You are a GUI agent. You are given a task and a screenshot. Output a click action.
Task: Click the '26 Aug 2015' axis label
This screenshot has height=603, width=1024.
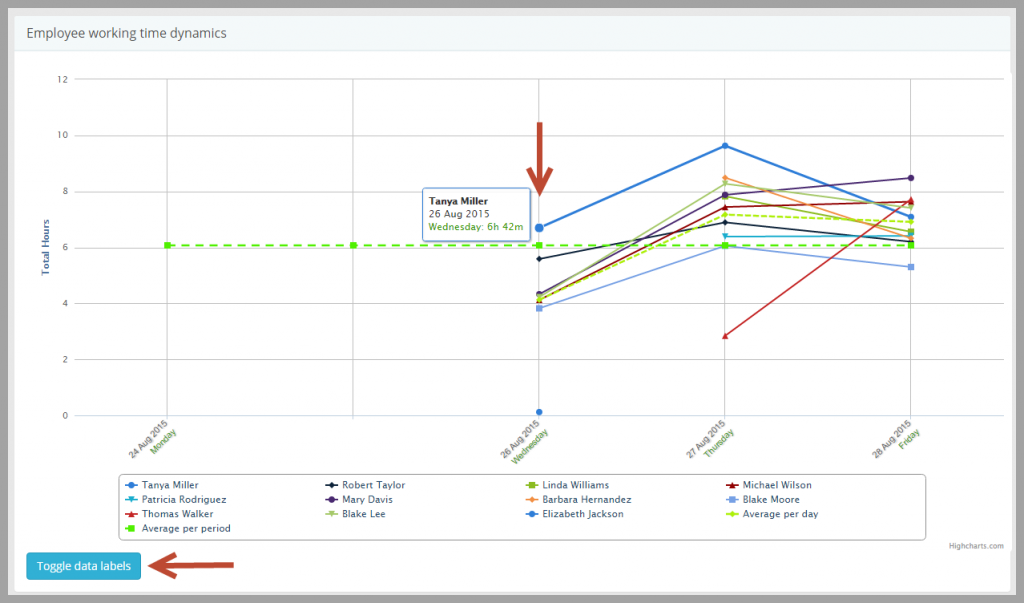520,439
